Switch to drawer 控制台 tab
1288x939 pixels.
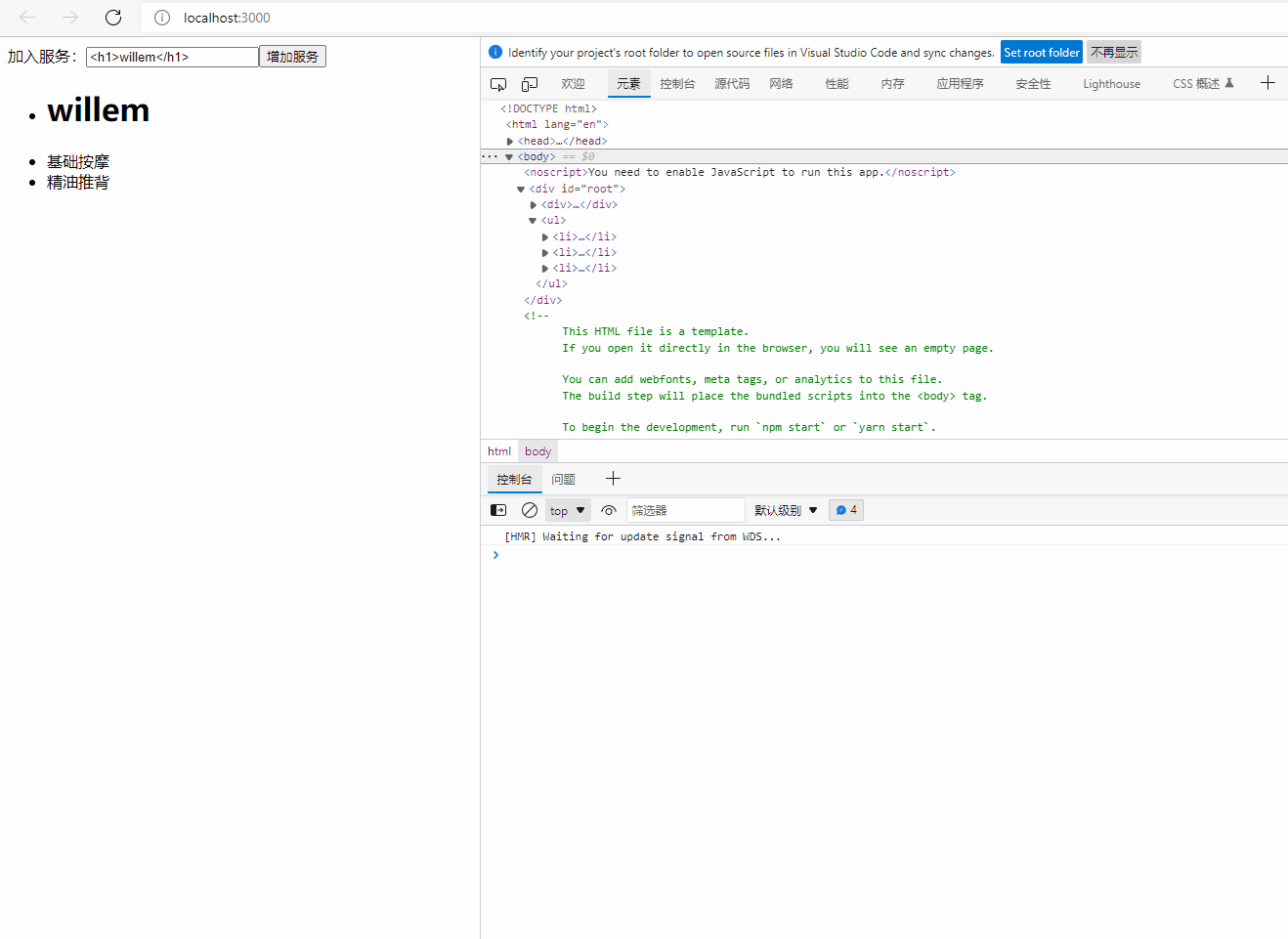tap(514, 479)
